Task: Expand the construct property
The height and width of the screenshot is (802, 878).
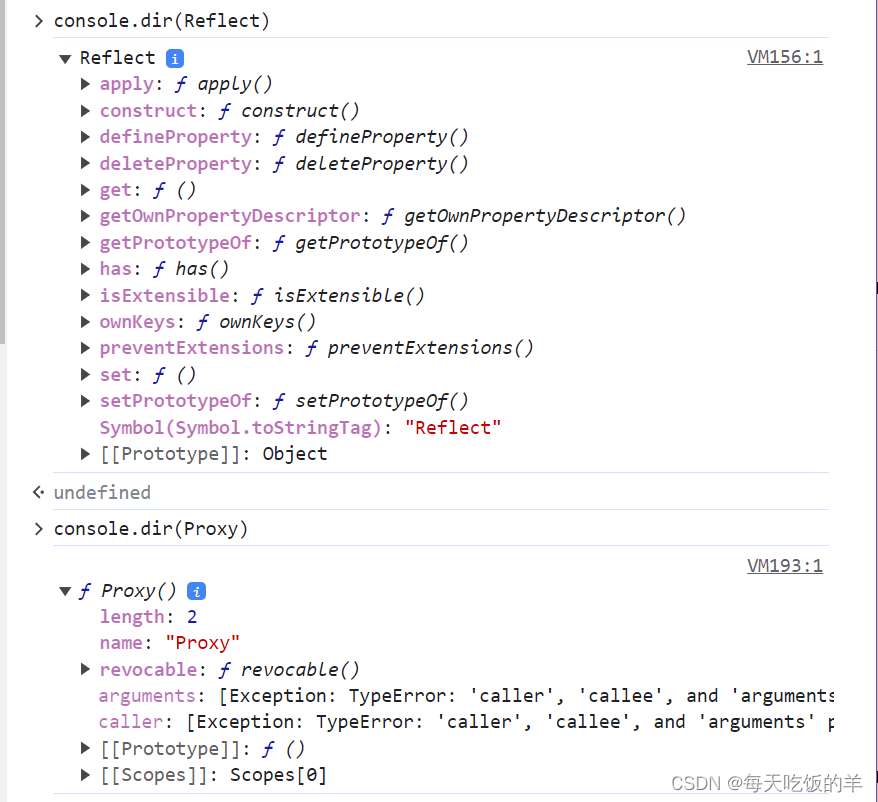Action: pos(85,110)
